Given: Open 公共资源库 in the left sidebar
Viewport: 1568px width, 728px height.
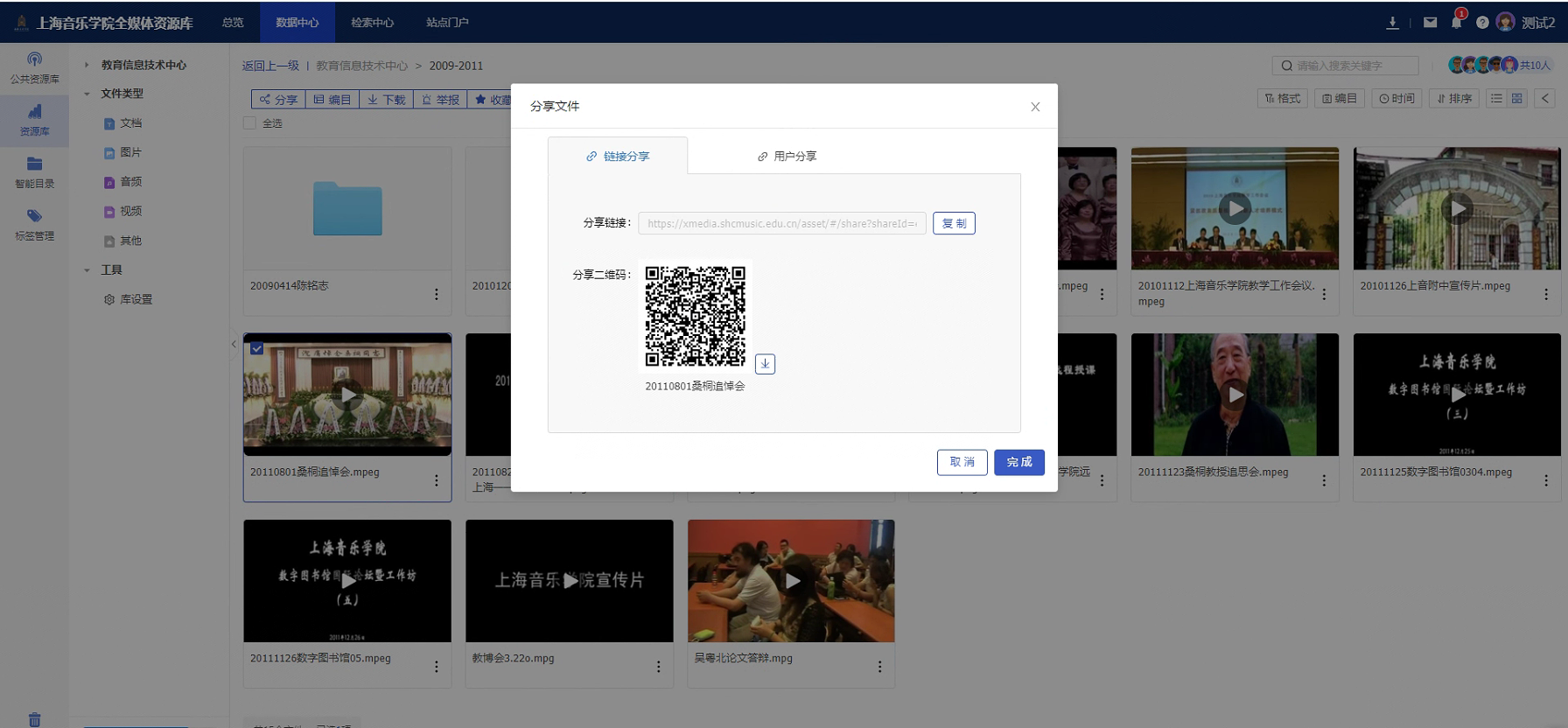Looking at the screenshot, I should [x=34, y=67].
